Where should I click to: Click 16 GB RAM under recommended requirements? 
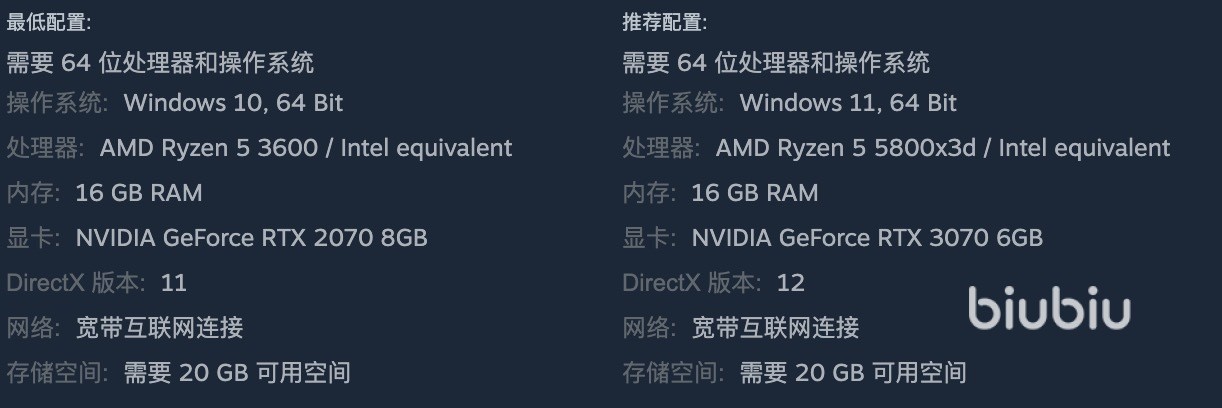[x=755, y=193]
